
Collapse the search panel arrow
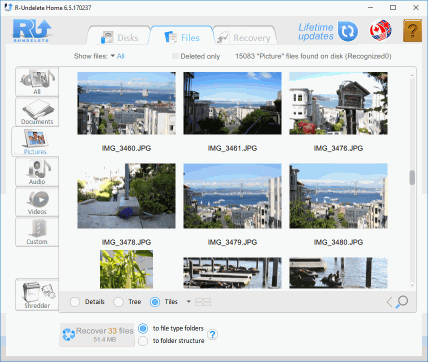coord(389,302)
